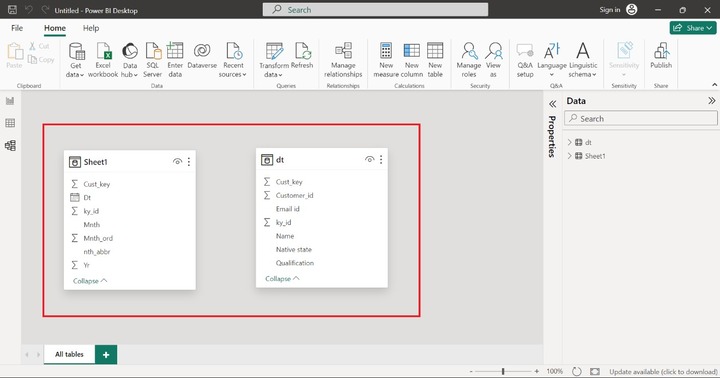Expand the Properties pane with double chevron
Image resolution: width=720 pixels, height=378 pixels.
(552, 104)
